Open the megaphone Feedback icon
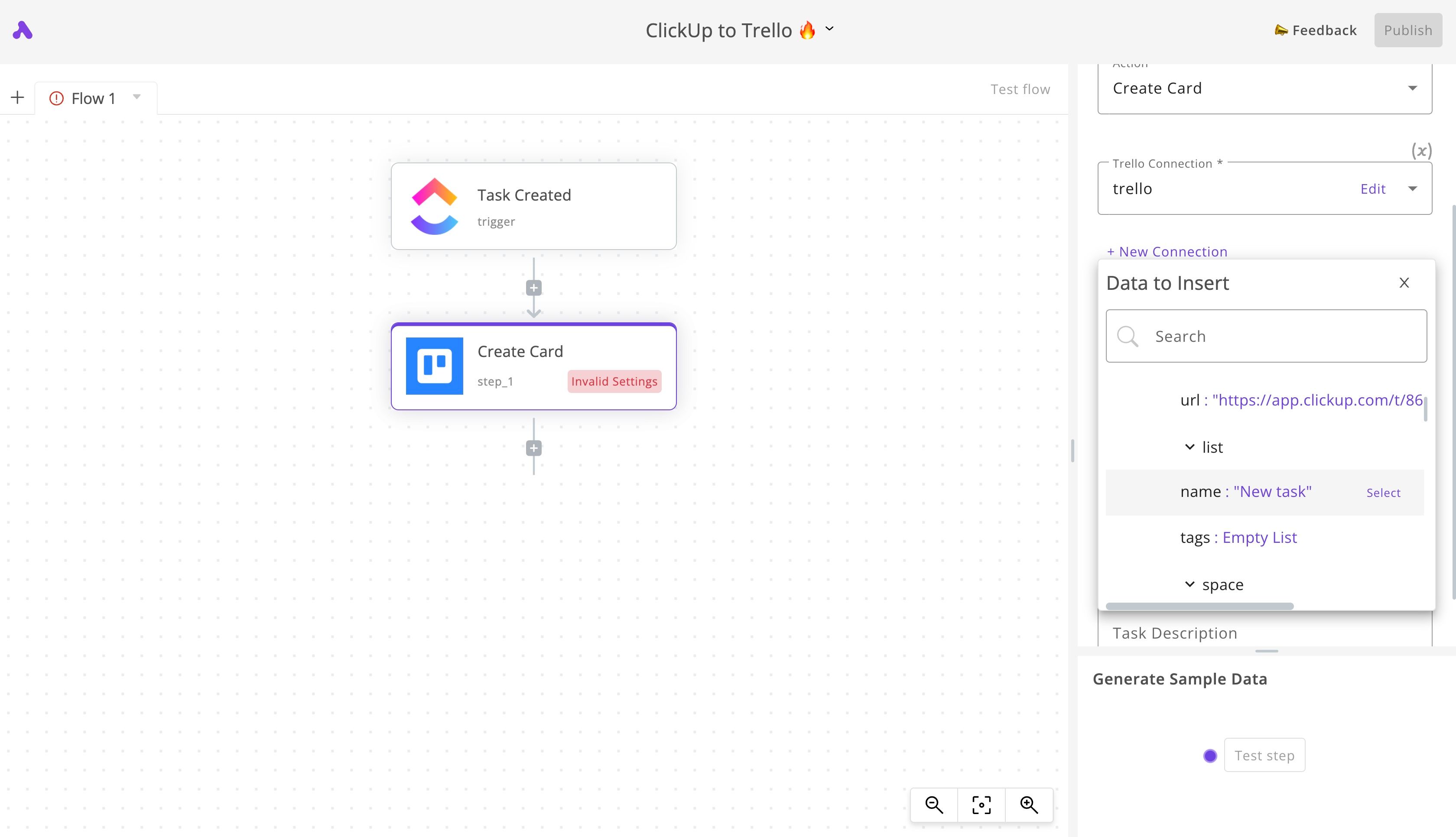Image resolution: width=1456 pixels, height=837 pixels. coord(1281,30)
